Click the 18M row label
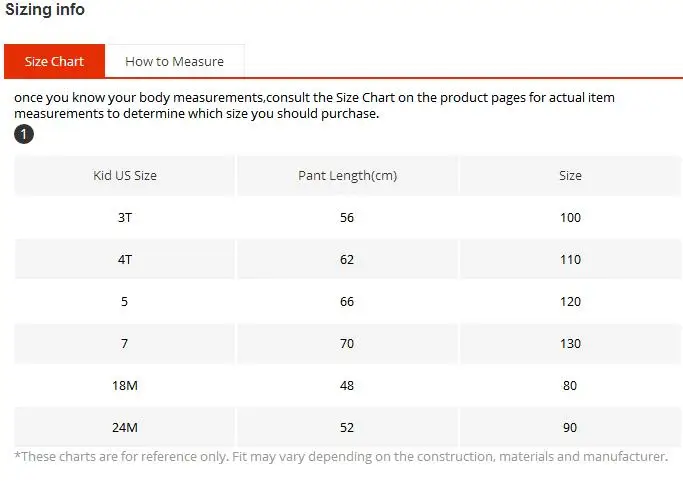Viewport: 683px width, 481px height. 125,385
